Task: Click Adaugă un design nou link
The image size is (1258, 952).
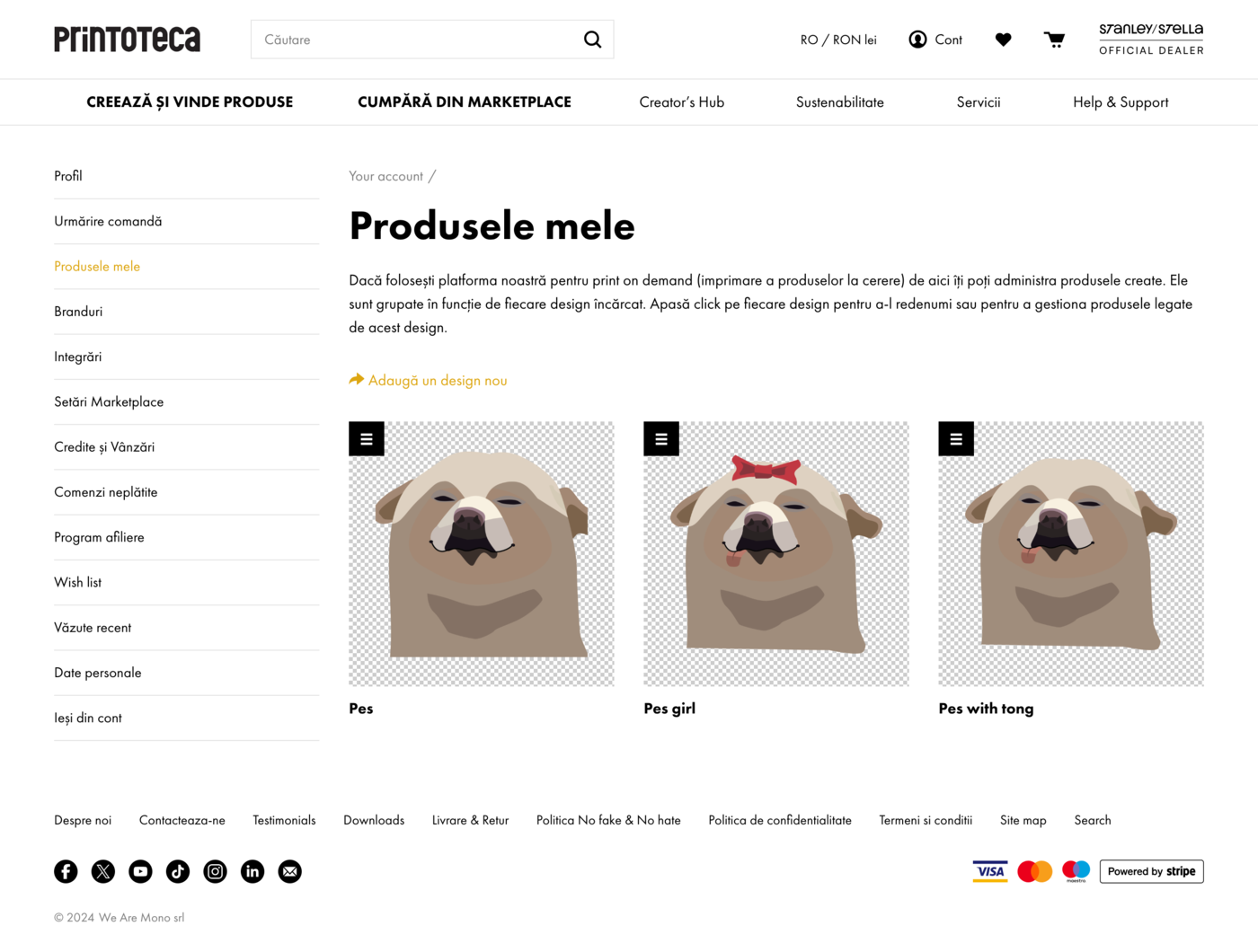Action: [x=437, y=381]
